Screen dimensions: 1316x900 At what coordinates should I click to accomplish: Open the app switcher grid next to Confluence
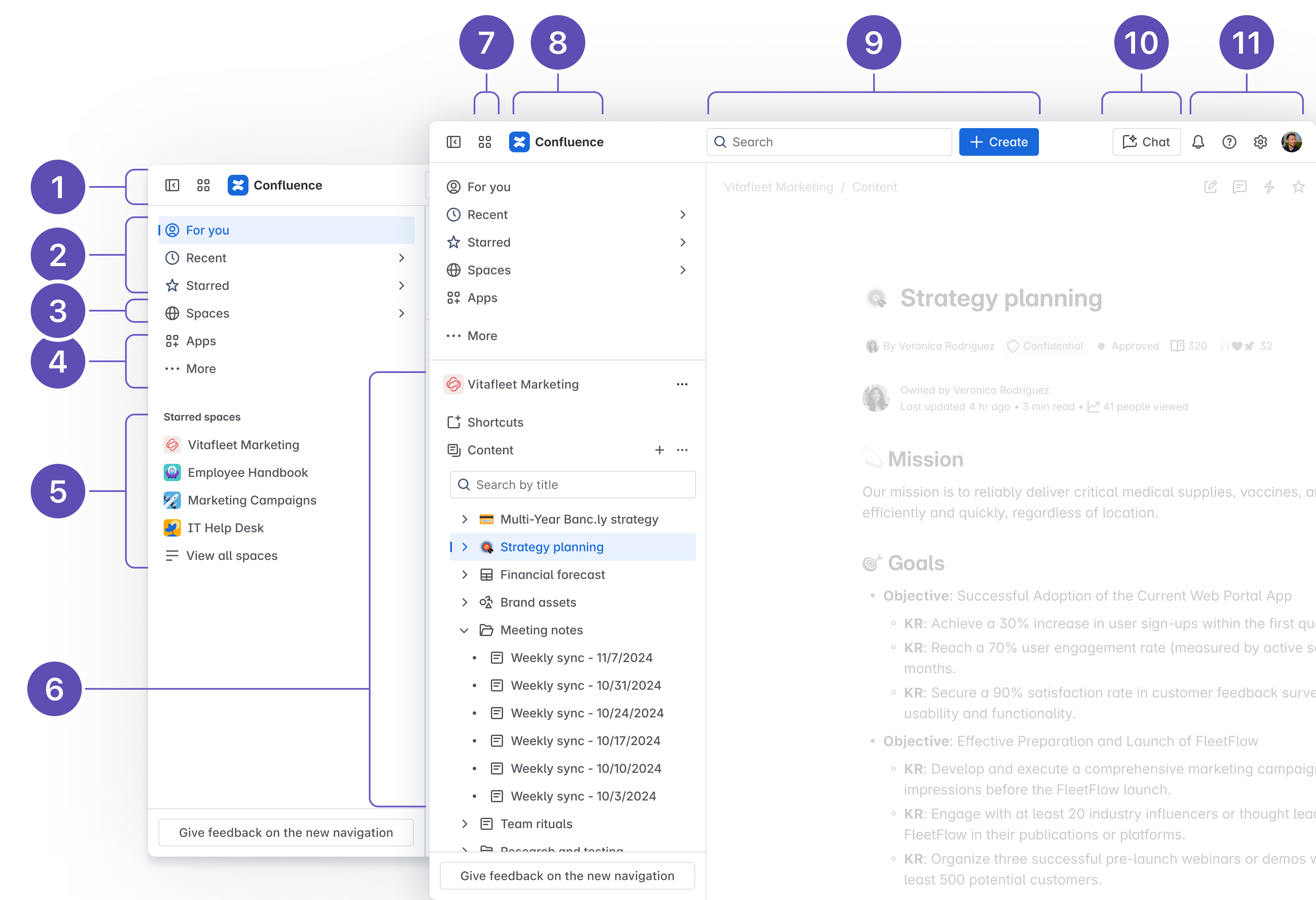click(x=485, y=142)
